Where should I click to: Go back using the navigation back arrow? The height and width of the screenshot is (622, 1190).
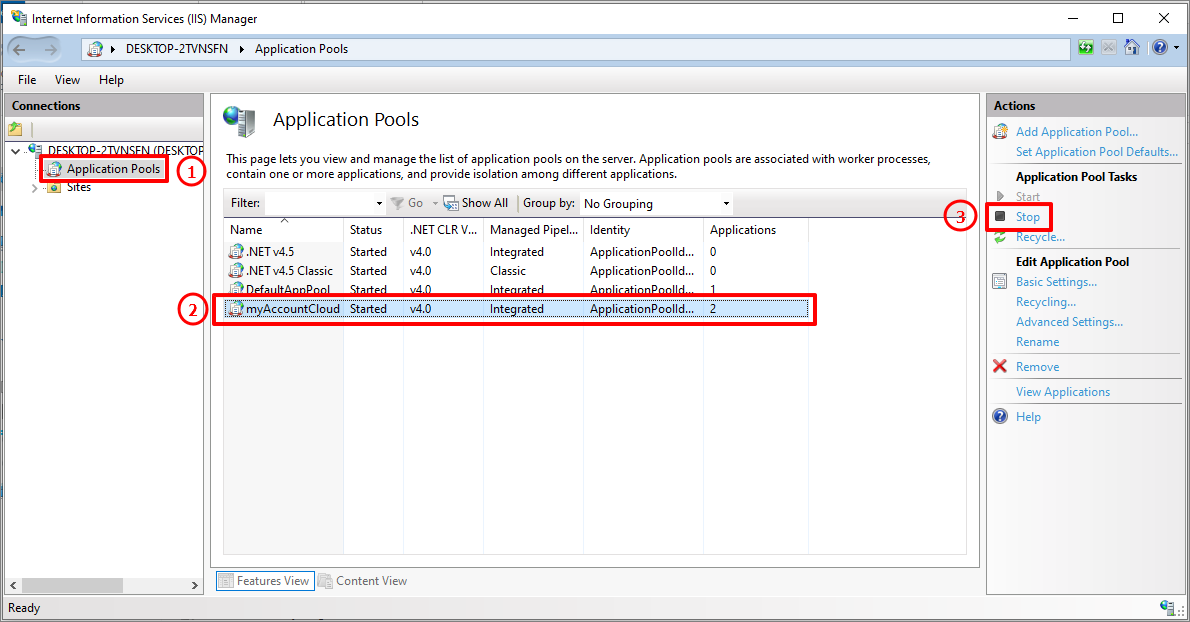coord(20,49)
